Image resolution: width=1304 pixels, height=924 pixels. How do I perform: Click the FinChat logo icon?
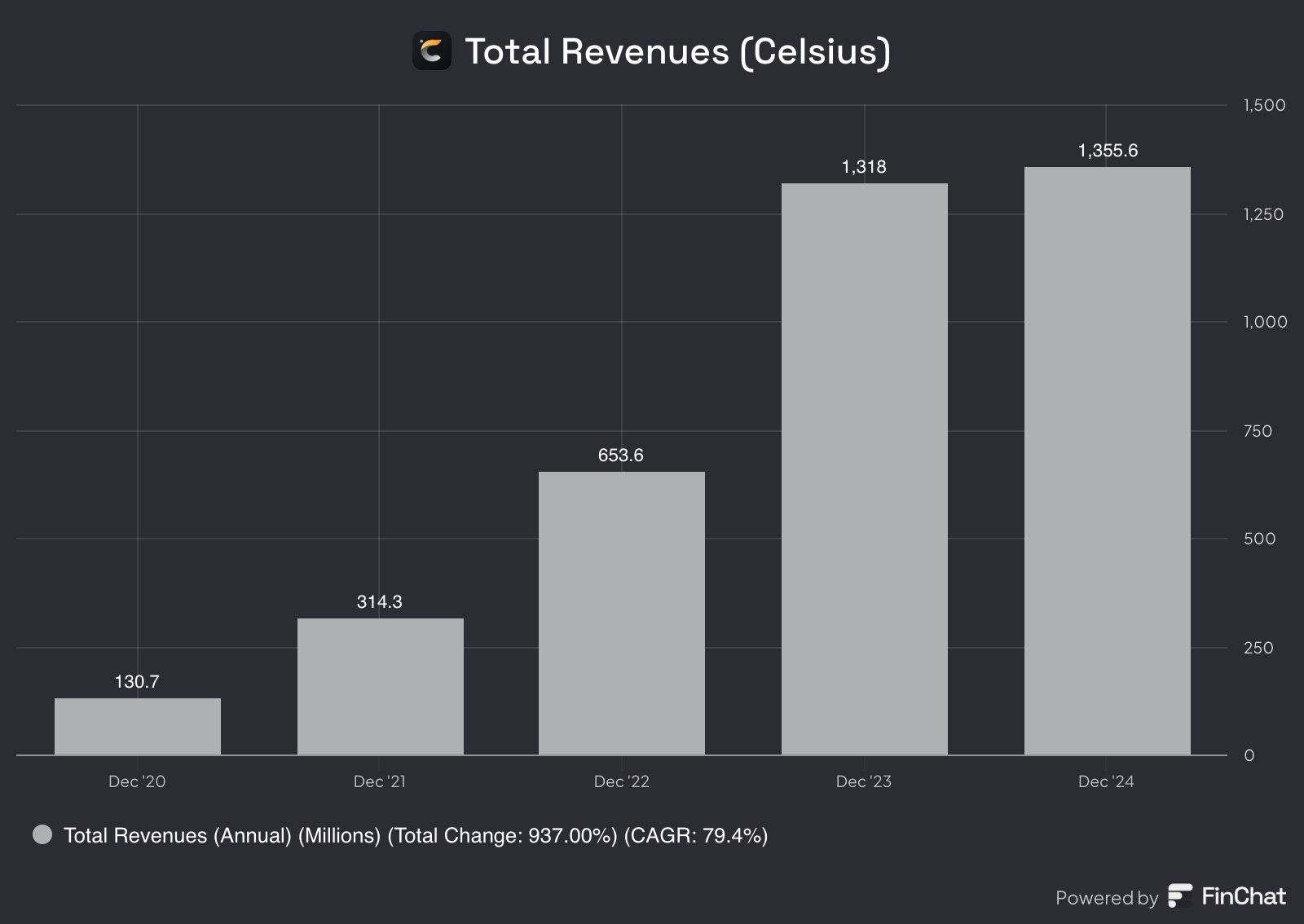[1180, 895]
